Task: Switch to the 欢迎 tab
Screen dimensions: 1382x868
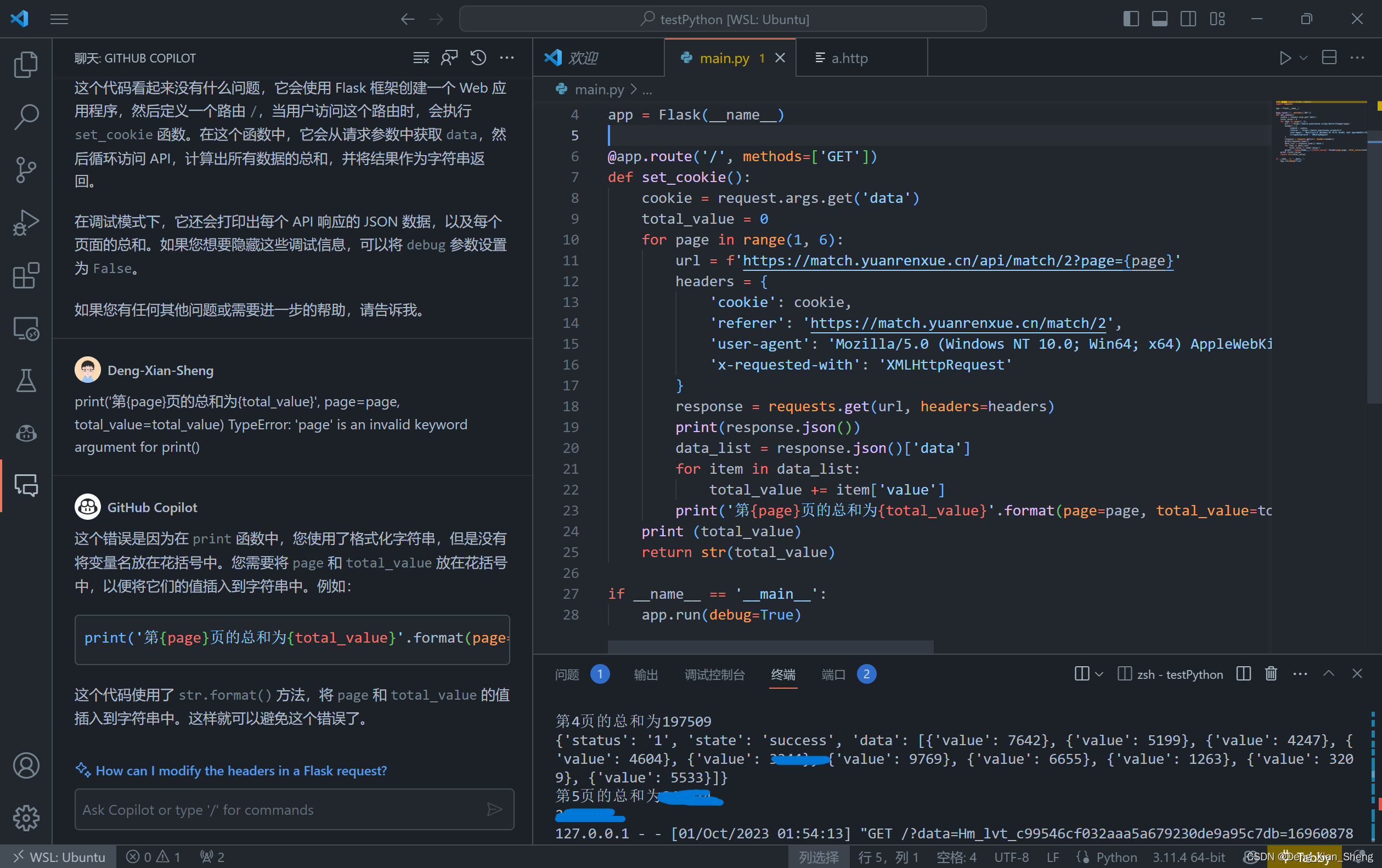Action: coord(599,58)
